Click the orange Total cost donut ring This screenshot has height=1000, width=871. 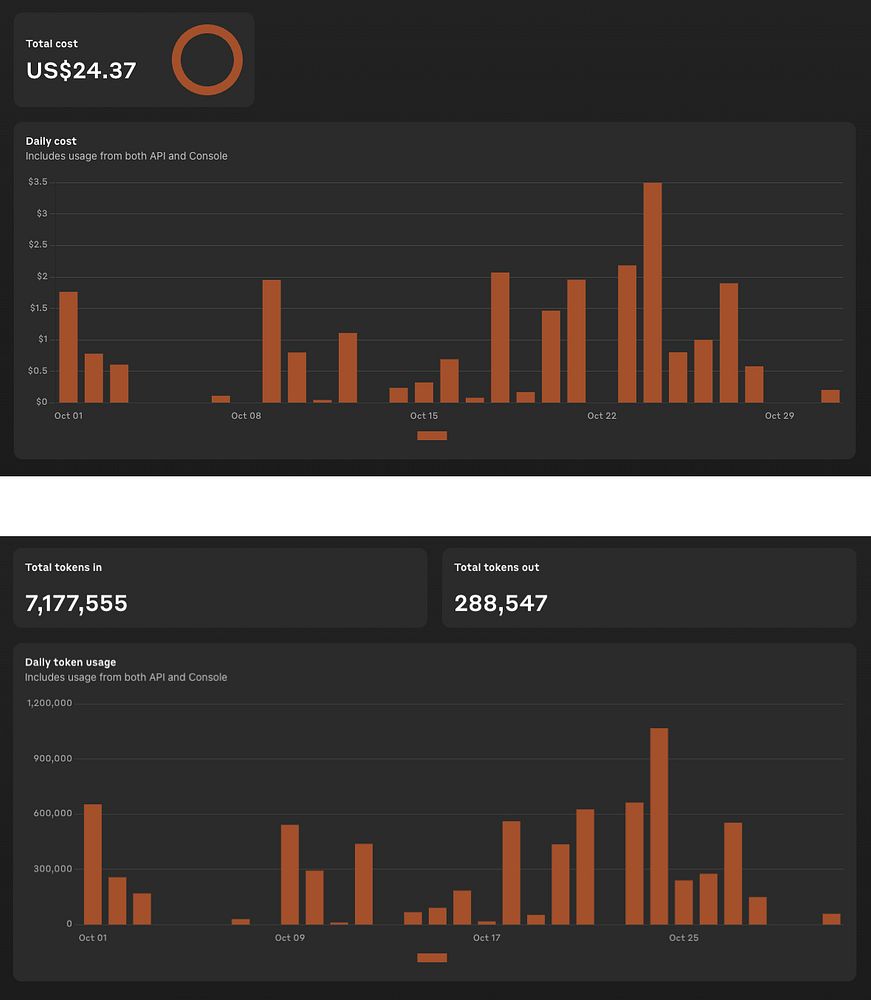tap(207, 60)
